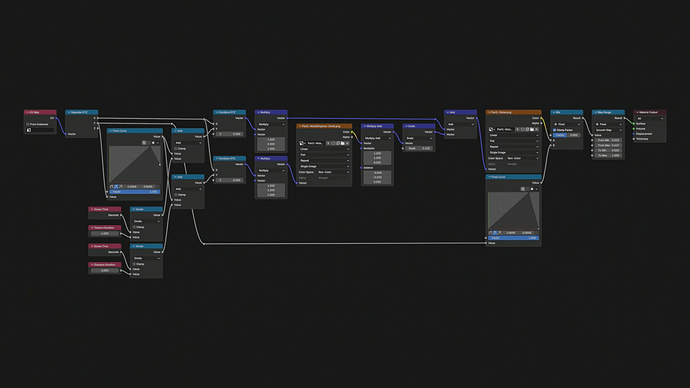Click curve graph of Float Curve below Noise.png
The height and width of the screenshot is (388, 690).
click(x=514, y=211)
